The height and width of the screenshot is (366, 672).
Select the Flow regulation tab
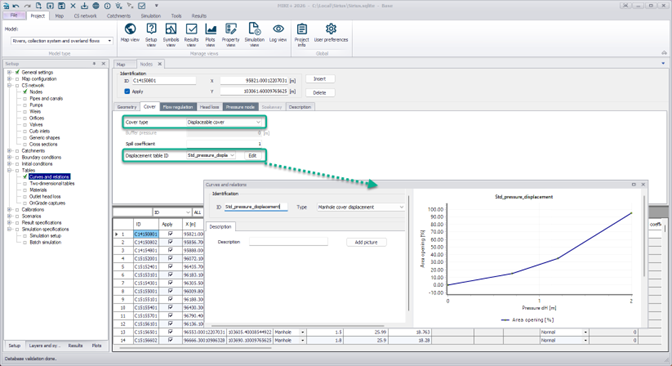pyautogui.click(x=178, y=107)
